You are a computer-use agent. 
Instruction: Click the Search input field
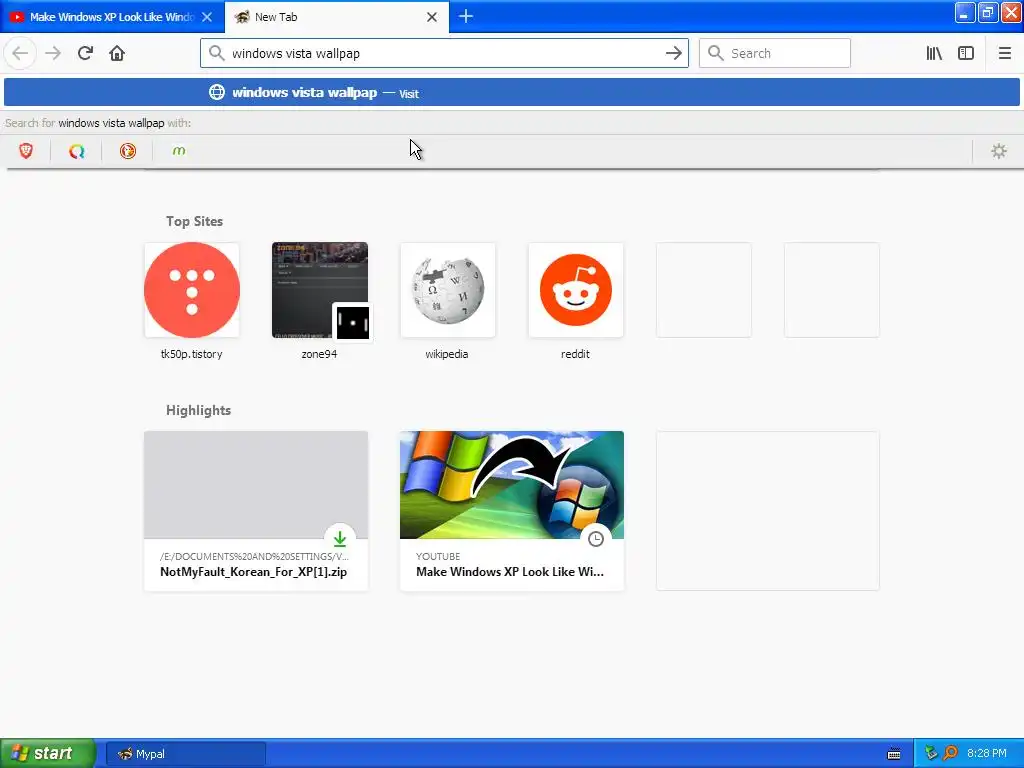click(x=775, y=54)
